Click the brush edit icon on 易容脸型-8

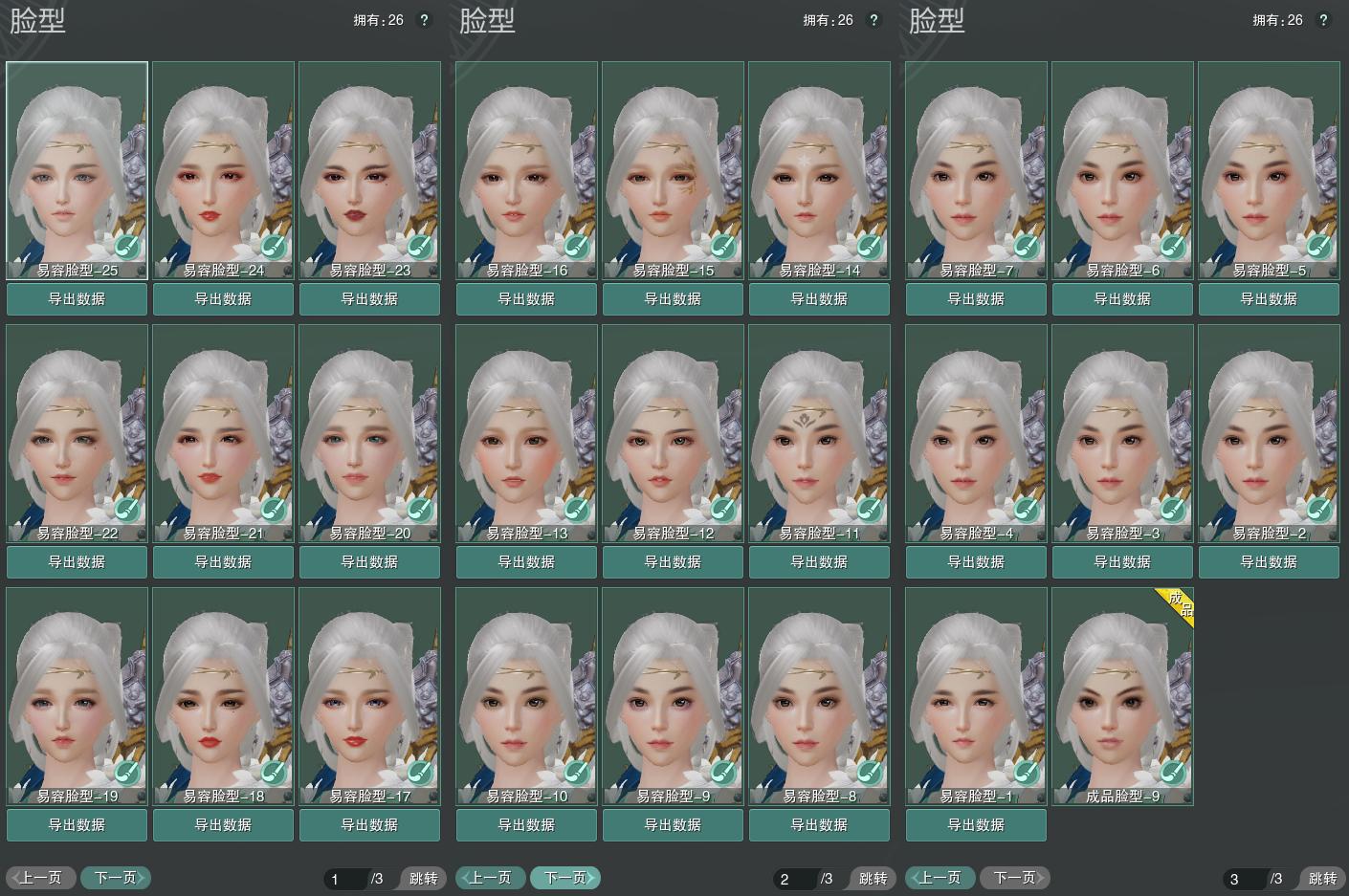point(870,773)
